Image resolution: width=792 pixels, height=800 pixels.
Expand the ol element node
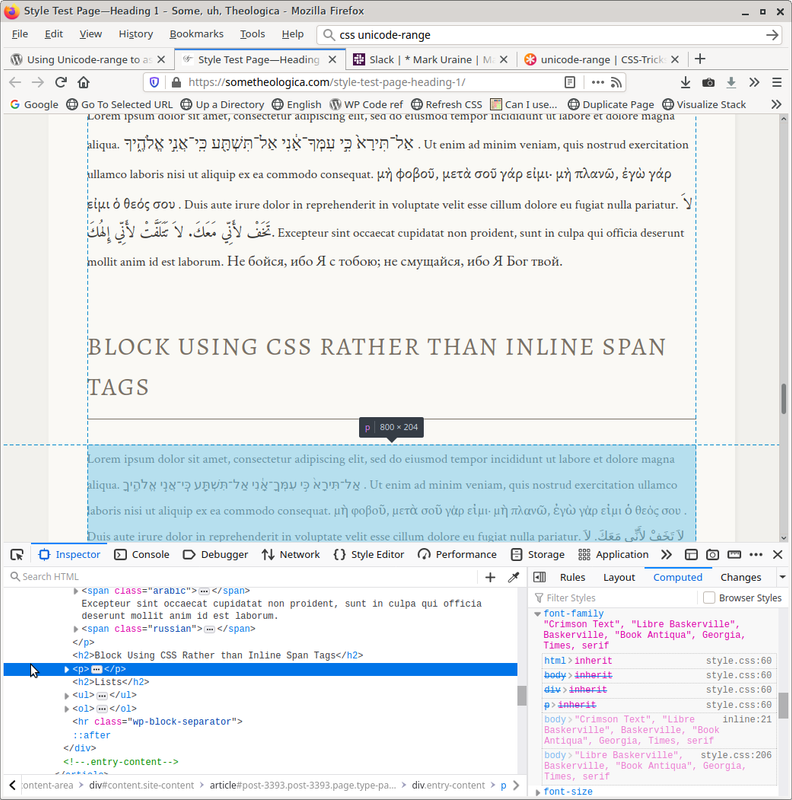(x=66, y=709)
